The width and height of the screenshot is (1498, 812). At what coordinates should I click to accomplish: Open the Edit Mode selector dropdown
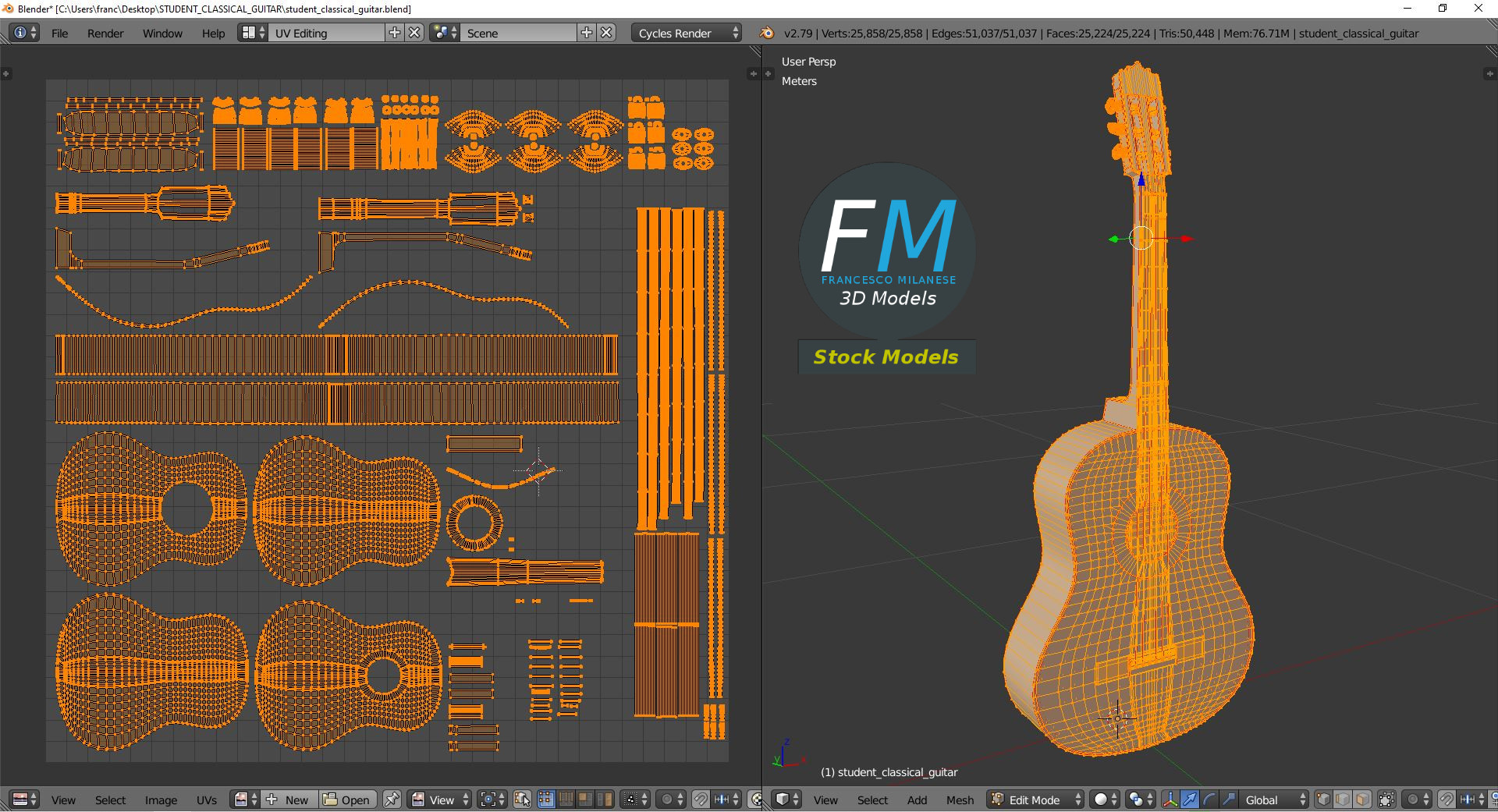pyautogui.click(x=1035, y=800)
